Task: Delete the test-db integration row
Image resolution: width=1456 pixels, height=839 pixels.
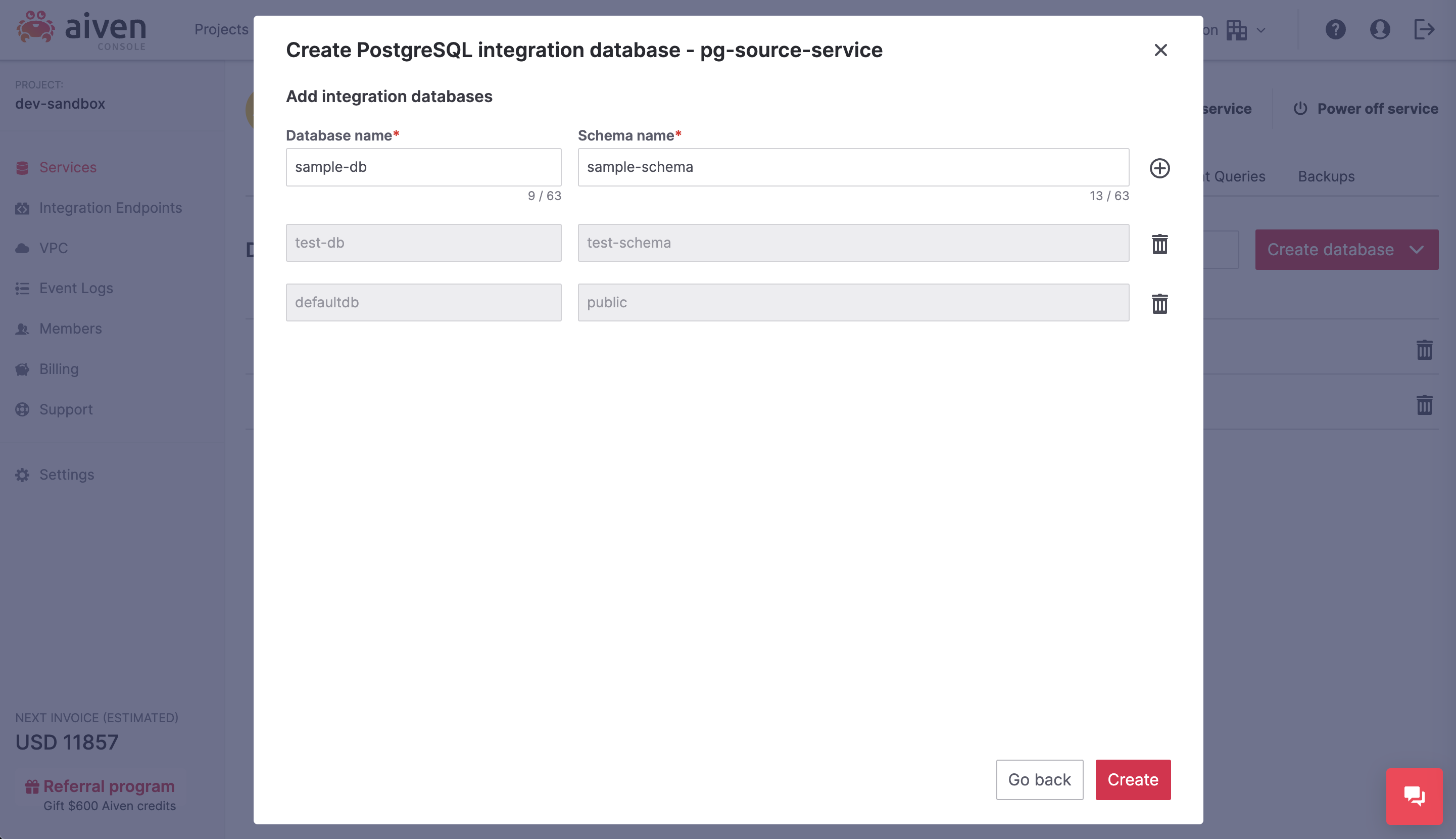Action: 1159,244
